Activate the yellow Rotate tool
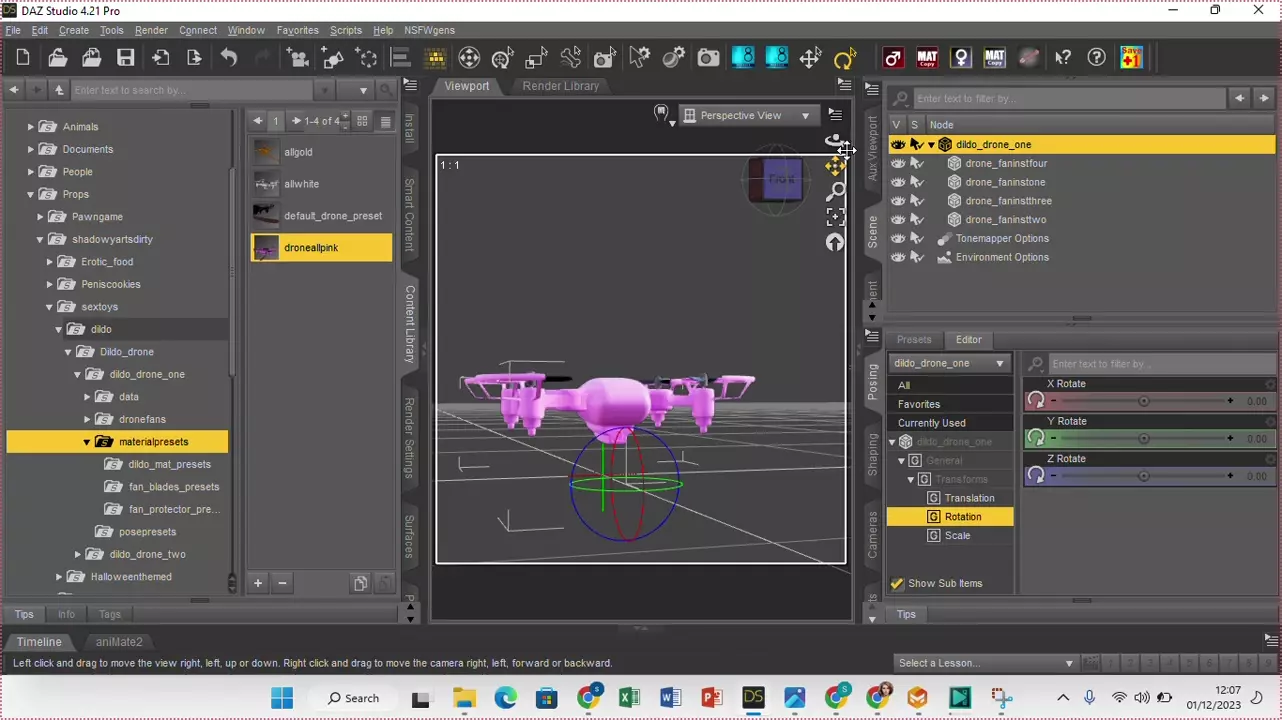This screenshot has height=720, width=1282. tap(845, 58)
